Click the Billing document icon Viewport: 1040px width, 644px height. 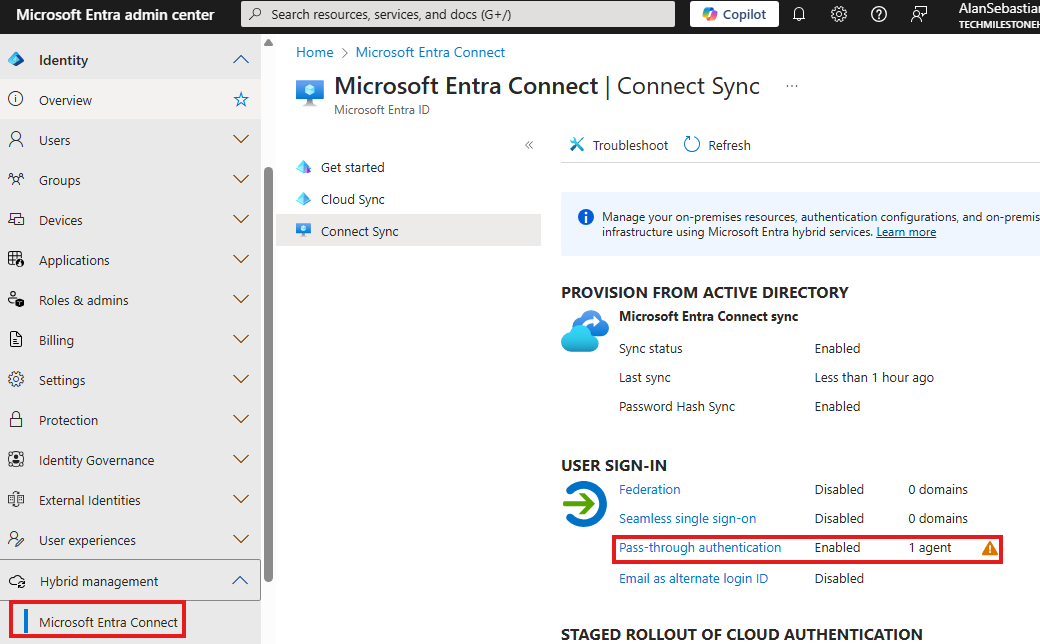click(16, 340)
